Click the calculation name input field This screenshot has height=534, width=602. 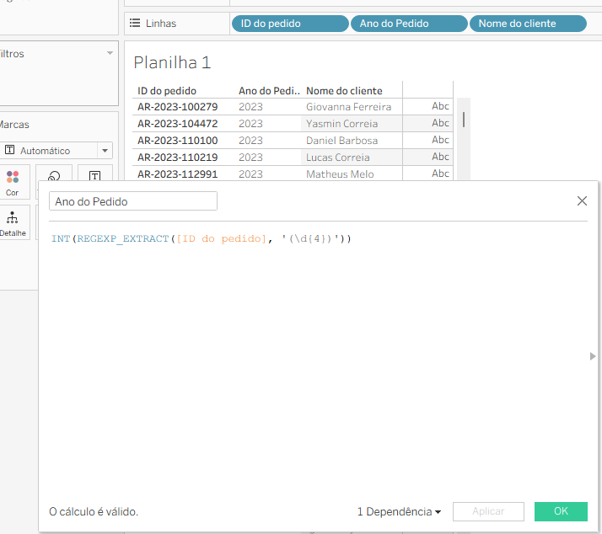[133, 201]
